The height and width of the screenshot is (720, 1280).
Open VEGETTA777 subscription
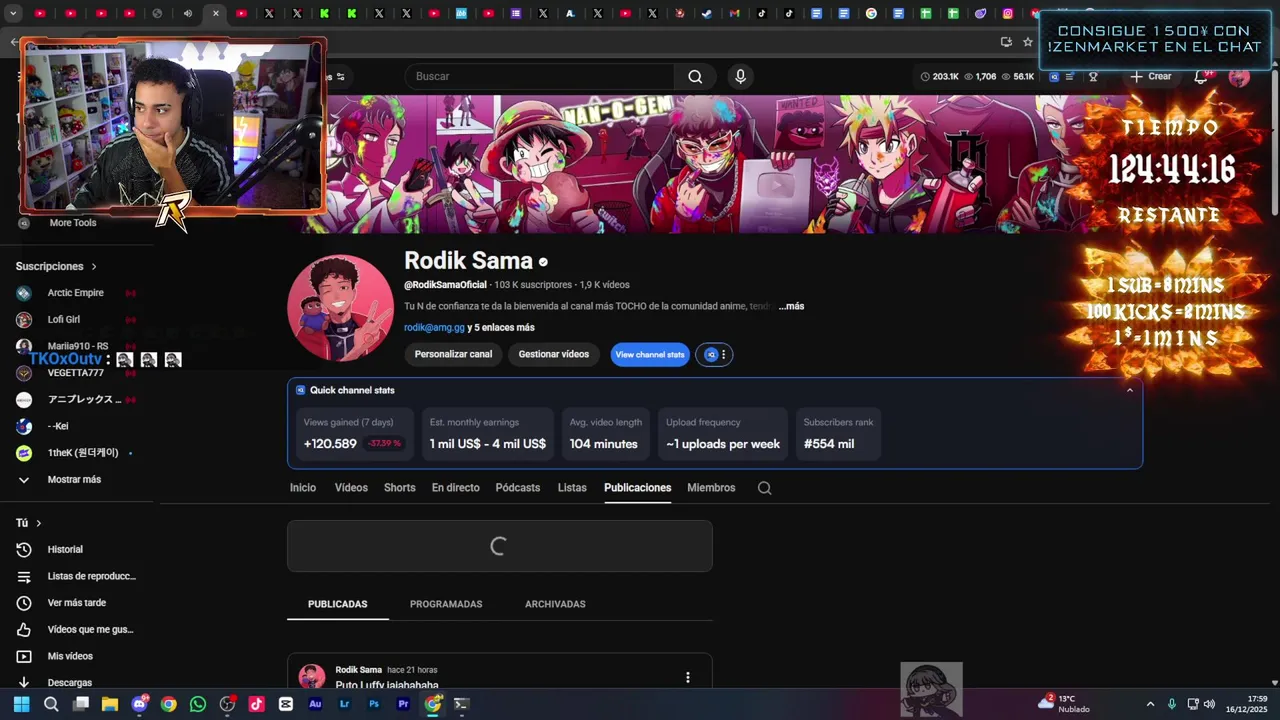click(77, 373)
